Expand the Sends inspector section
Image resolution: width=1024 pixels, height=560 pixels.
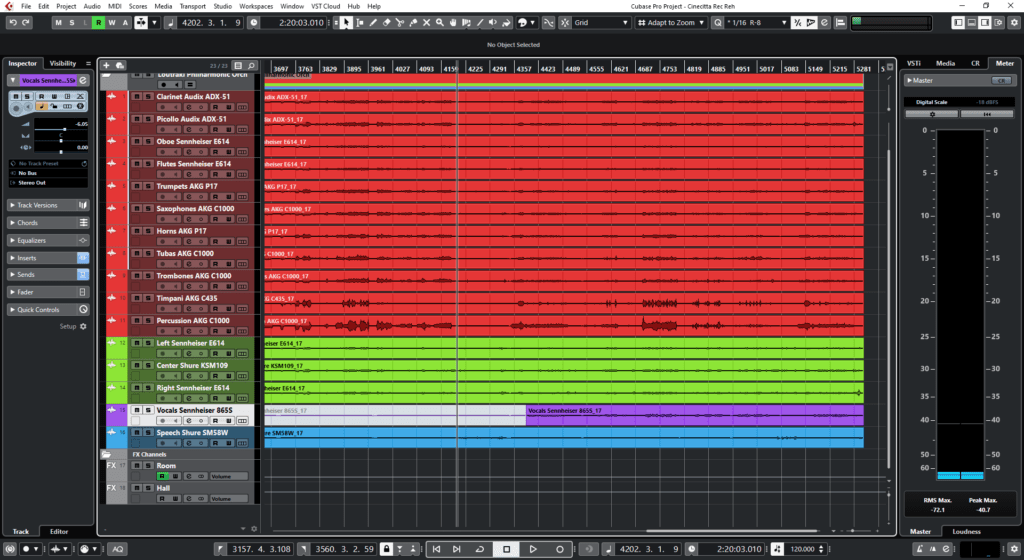[x=47, y=275]
